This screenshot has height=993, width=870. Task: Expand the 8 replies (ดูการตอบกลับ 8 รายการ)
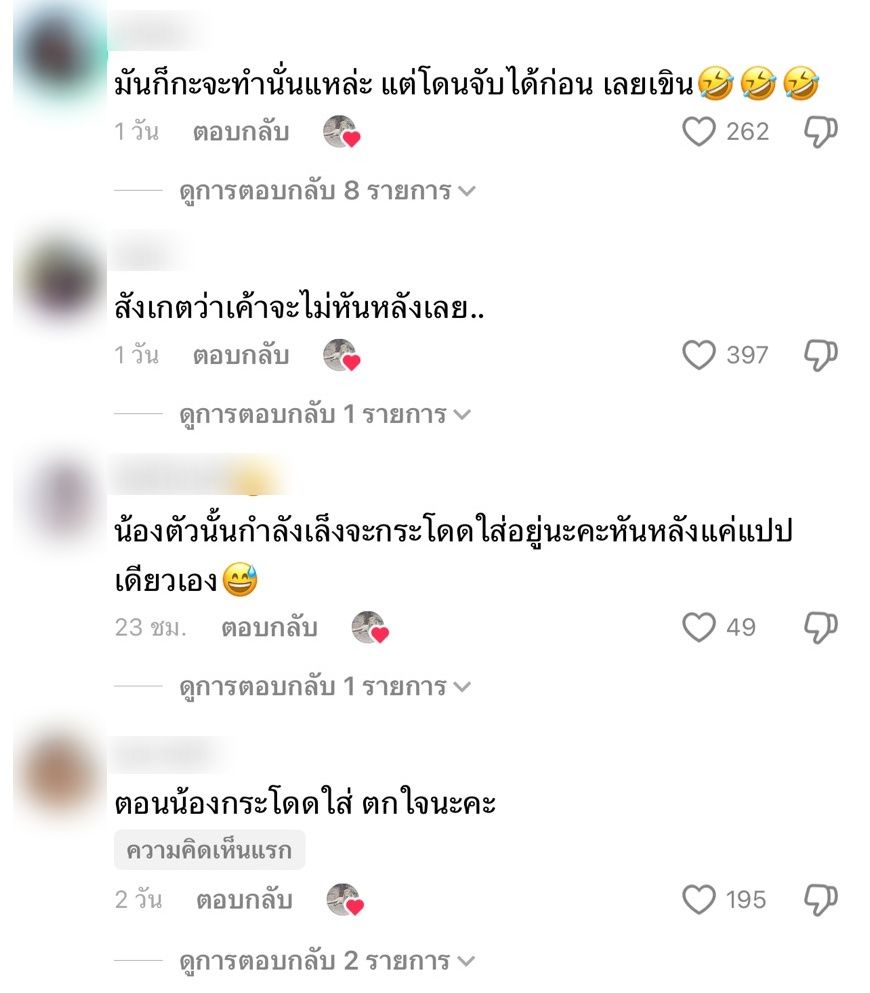(327, 191)
